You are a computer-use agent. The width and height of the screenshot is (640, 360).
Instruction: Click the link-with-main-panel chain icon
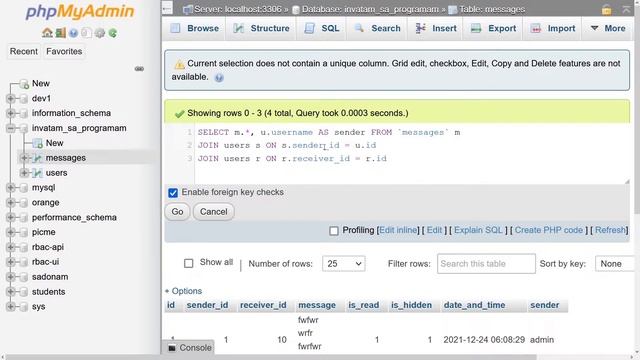[139, 69]
